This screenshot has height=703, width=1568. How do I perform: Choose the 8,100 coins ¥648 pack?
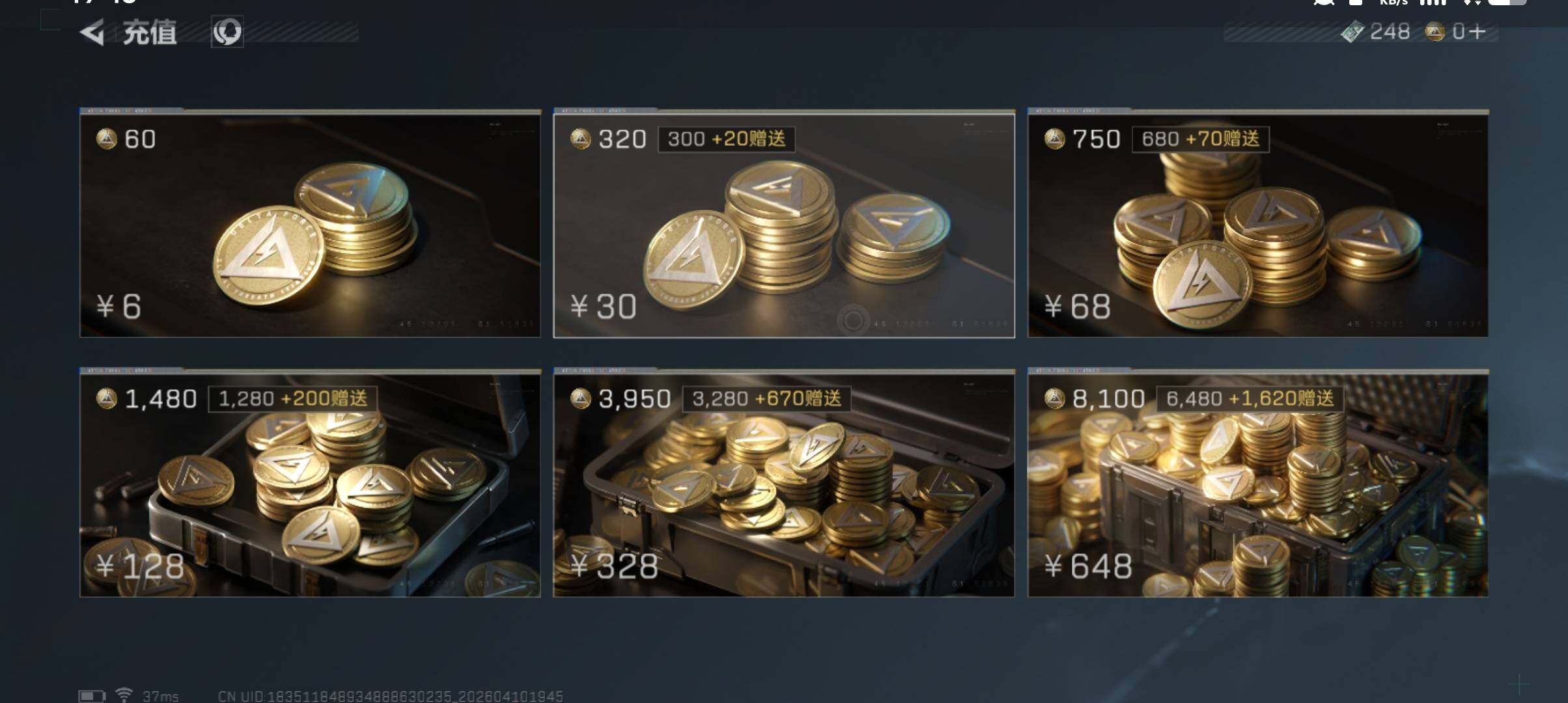click(1258, 483)
